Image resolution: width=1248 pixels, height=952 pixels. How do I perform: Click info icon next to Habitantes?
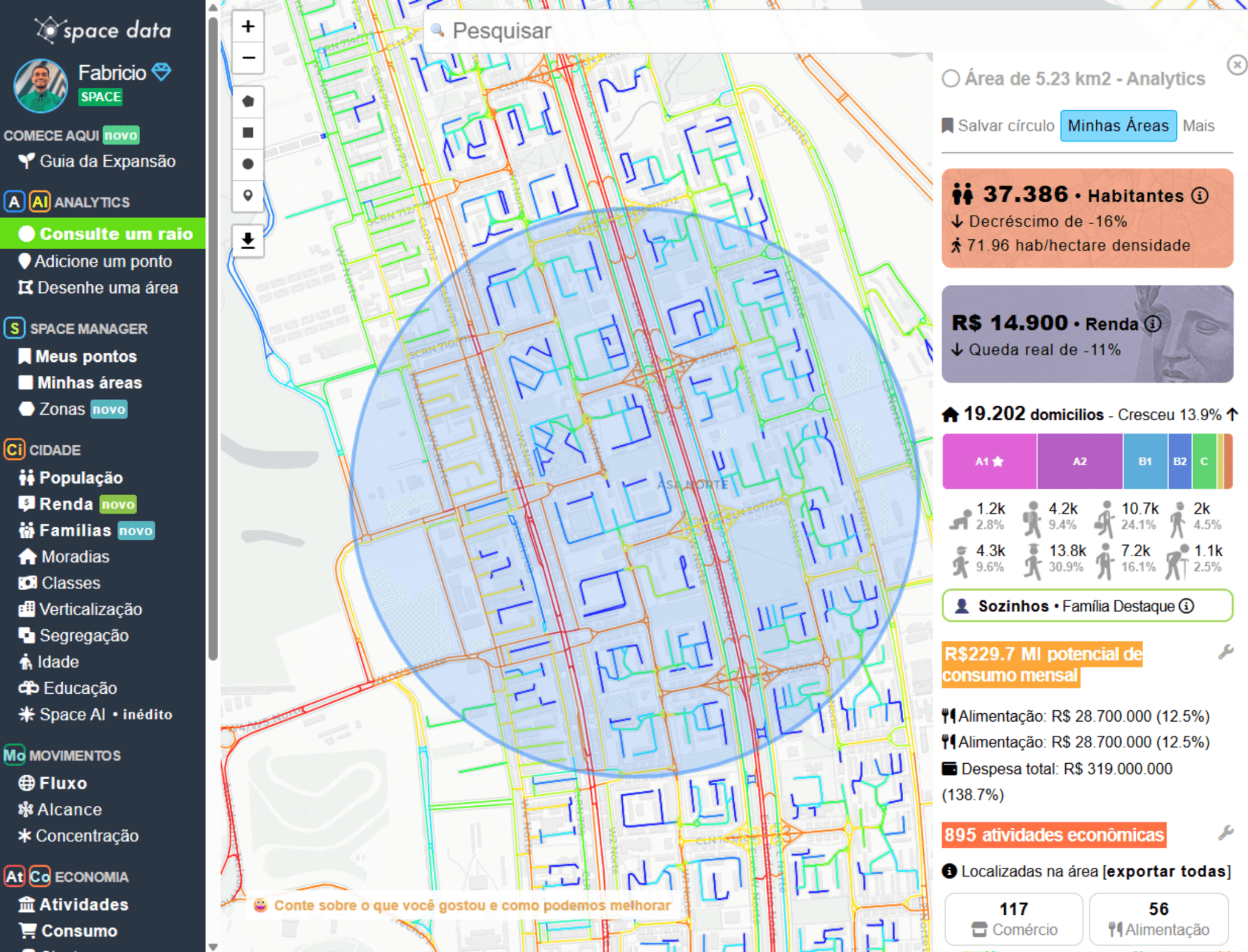[1200, 196]
